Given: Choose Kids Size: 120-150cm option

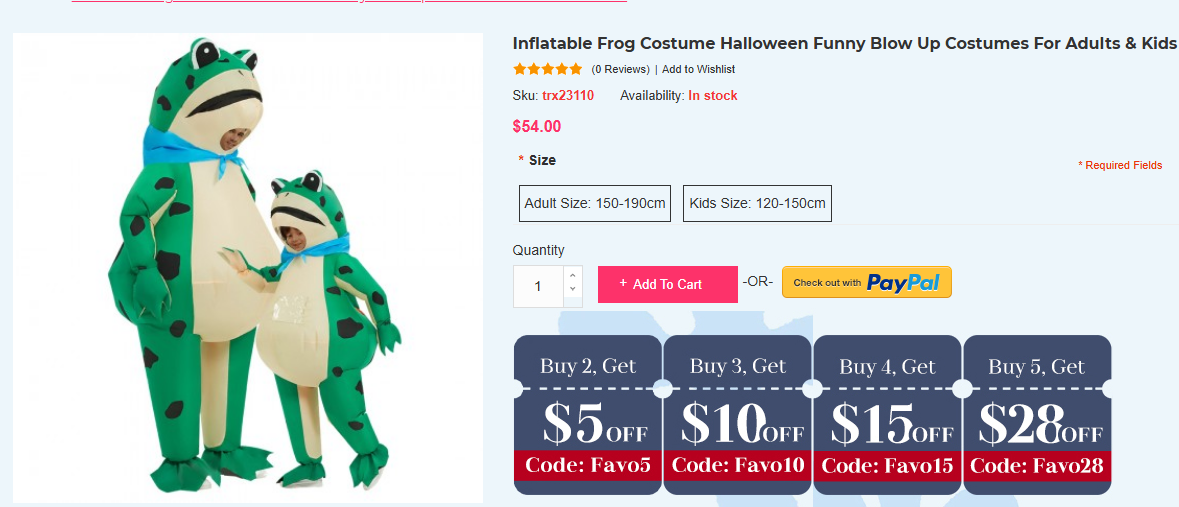Looking at the screenshot, I should [757, 203].
